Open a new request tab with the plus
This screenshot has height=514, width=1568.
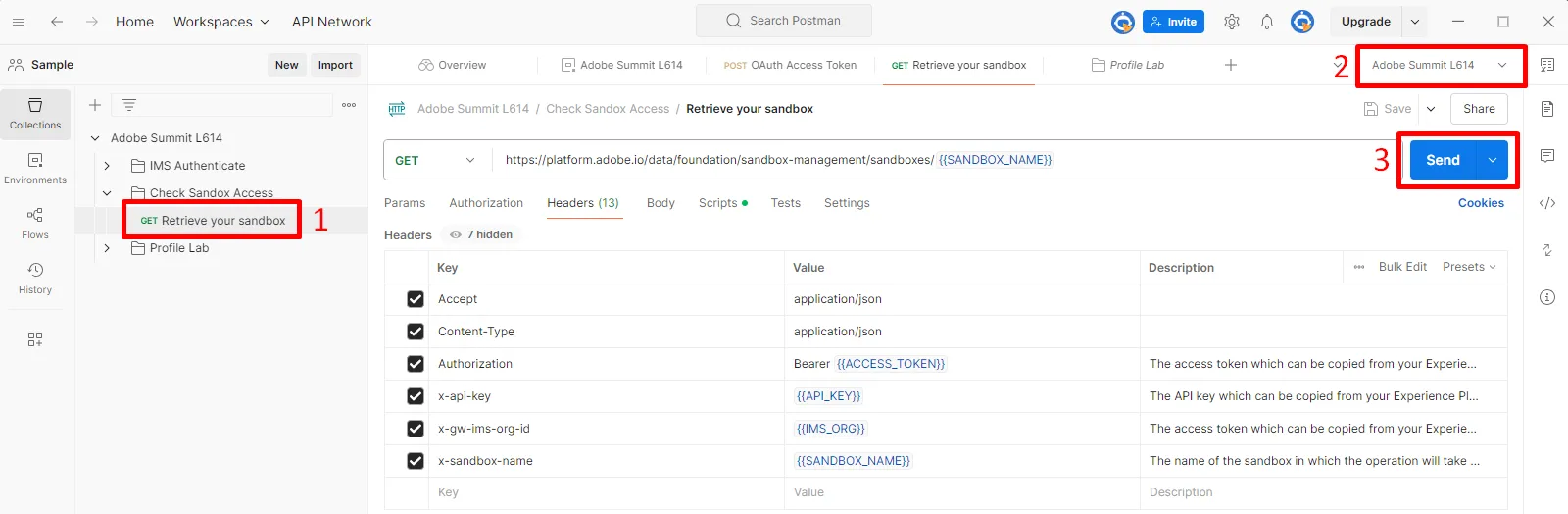pos(1231,65)
